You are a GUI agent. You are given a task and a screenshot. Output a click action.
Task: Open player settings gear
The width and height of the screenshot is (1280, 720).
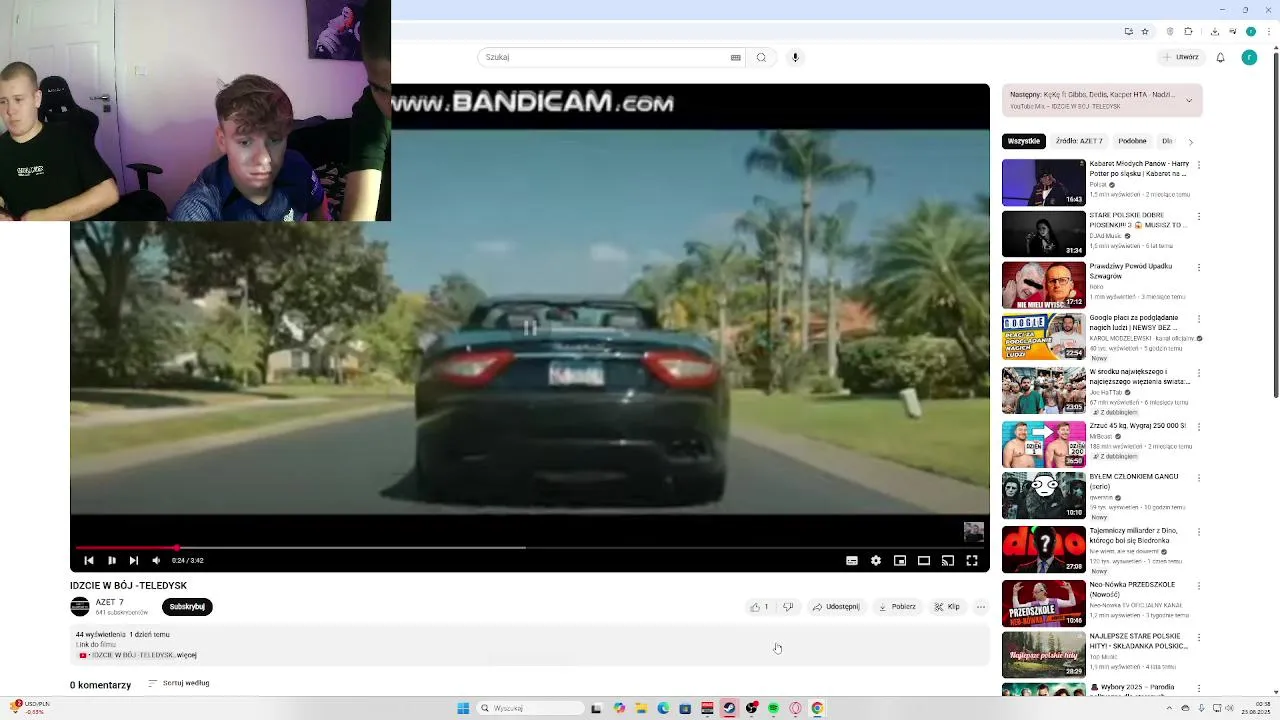pyautogui.click(x=876, y=561)
